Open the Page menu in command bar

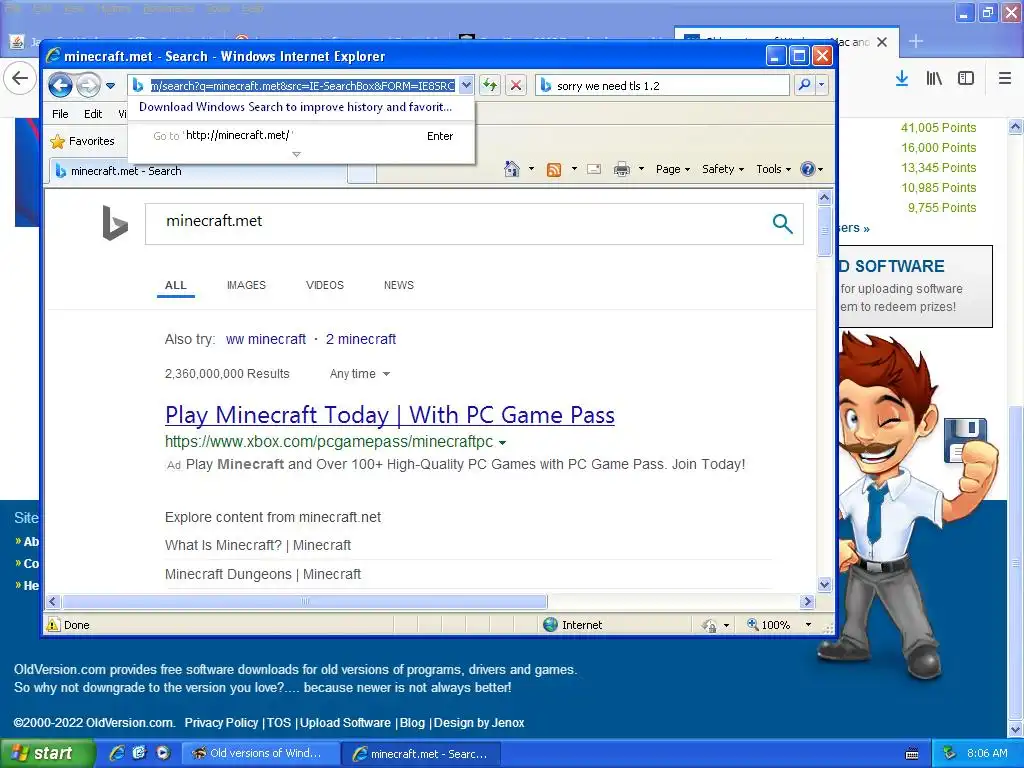pos(673,169)
